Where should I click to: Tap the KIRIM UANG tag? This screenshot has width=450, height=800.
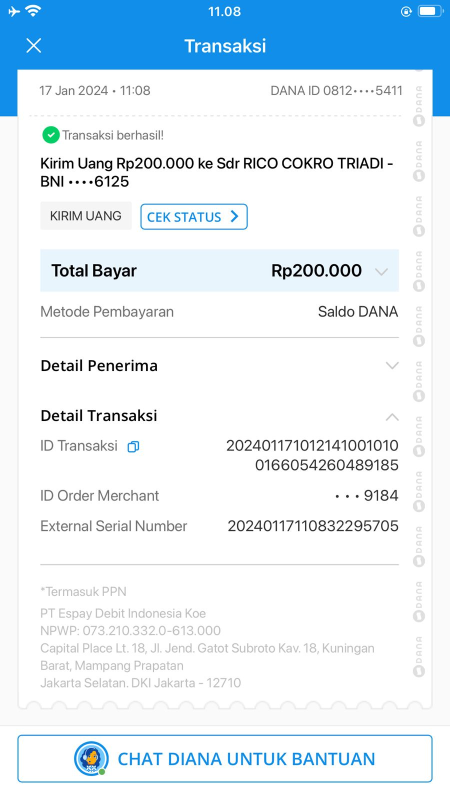86,216
